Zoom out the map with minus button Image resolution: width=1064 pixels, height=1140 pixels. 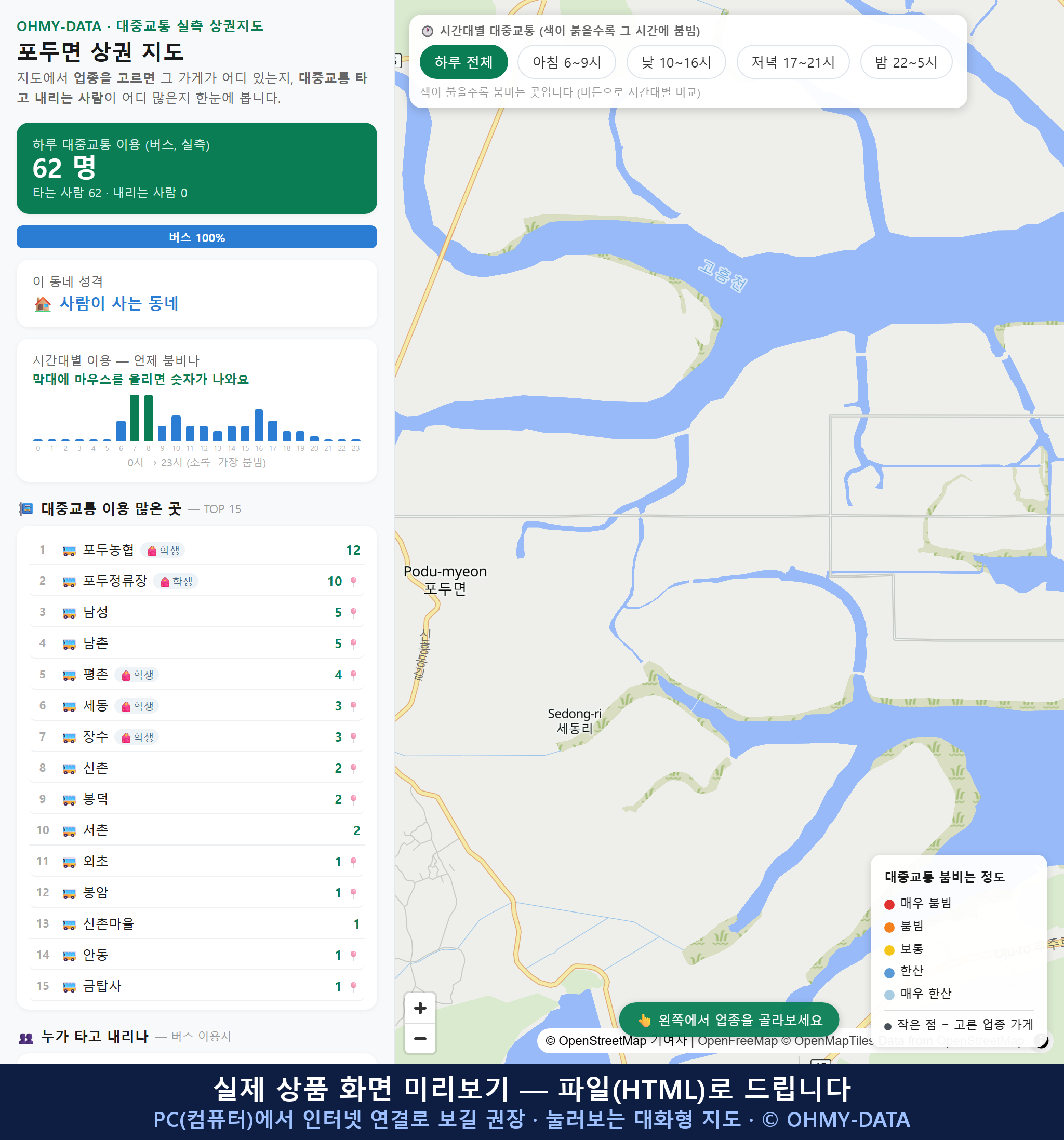420,1039
